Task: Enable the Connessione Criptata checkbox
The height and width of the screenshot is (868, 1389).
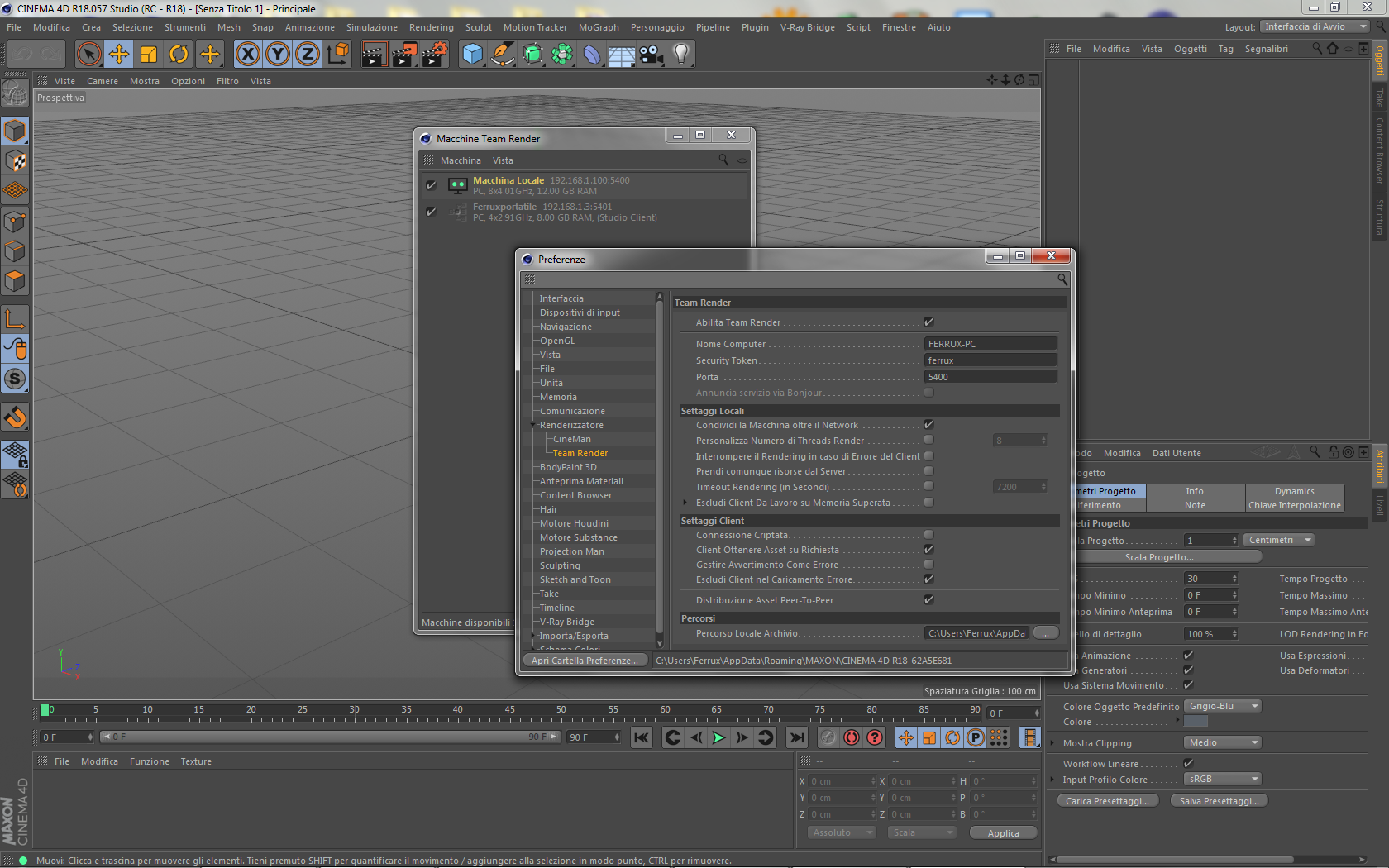Action: point(928,535)
